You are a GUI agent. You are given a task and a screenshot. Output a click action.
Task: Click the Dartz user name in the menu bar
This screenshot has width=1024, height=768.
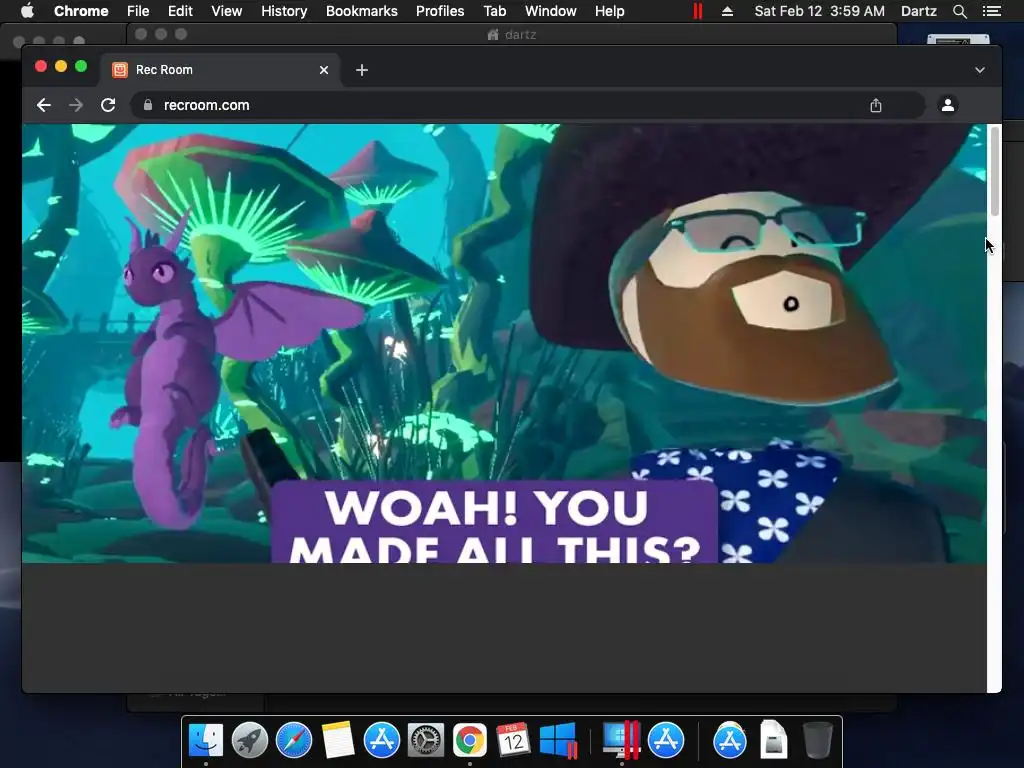coord(919,11)
